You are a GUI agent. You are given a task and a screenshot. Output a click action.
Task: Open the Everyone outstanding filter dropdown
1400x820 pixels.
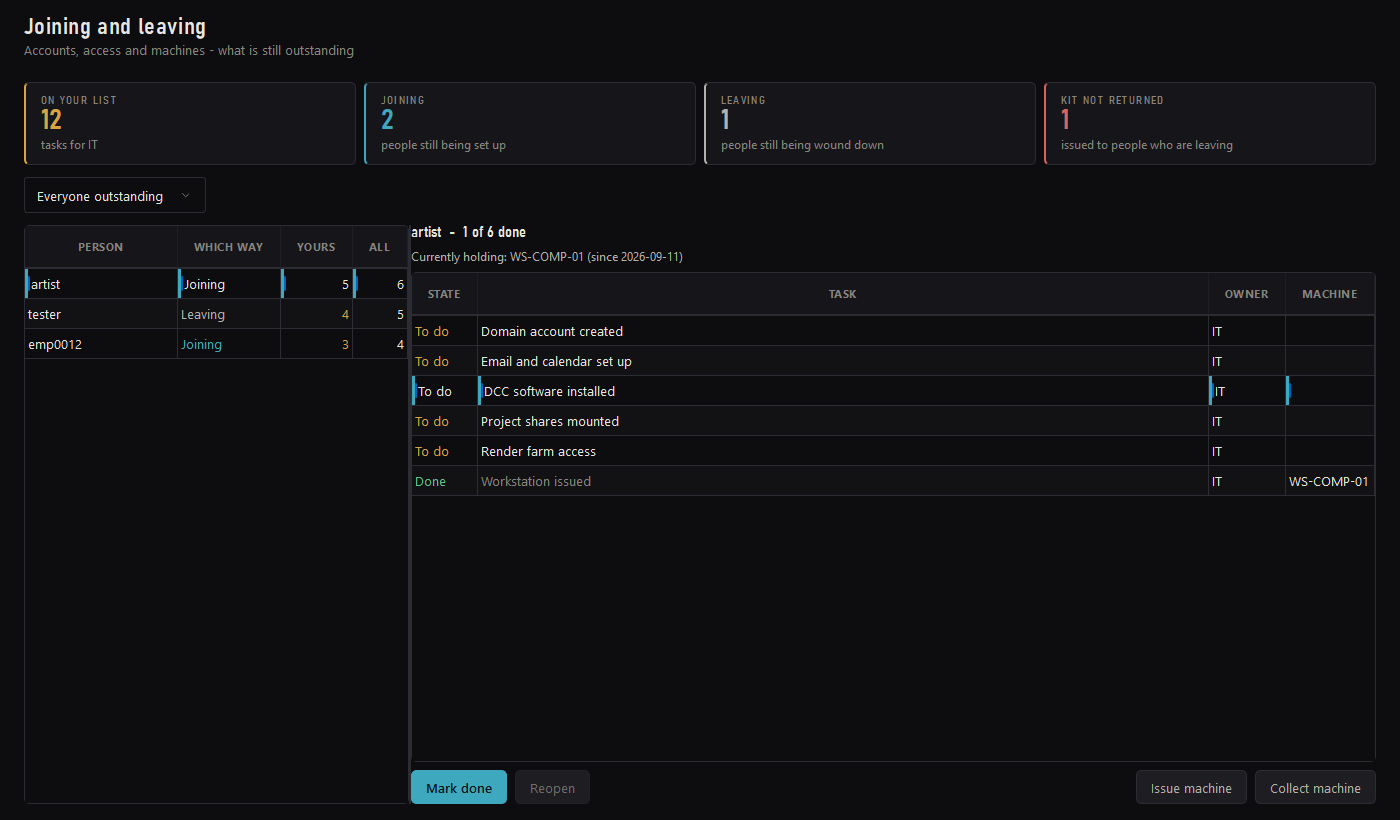(x=115, y=195)
